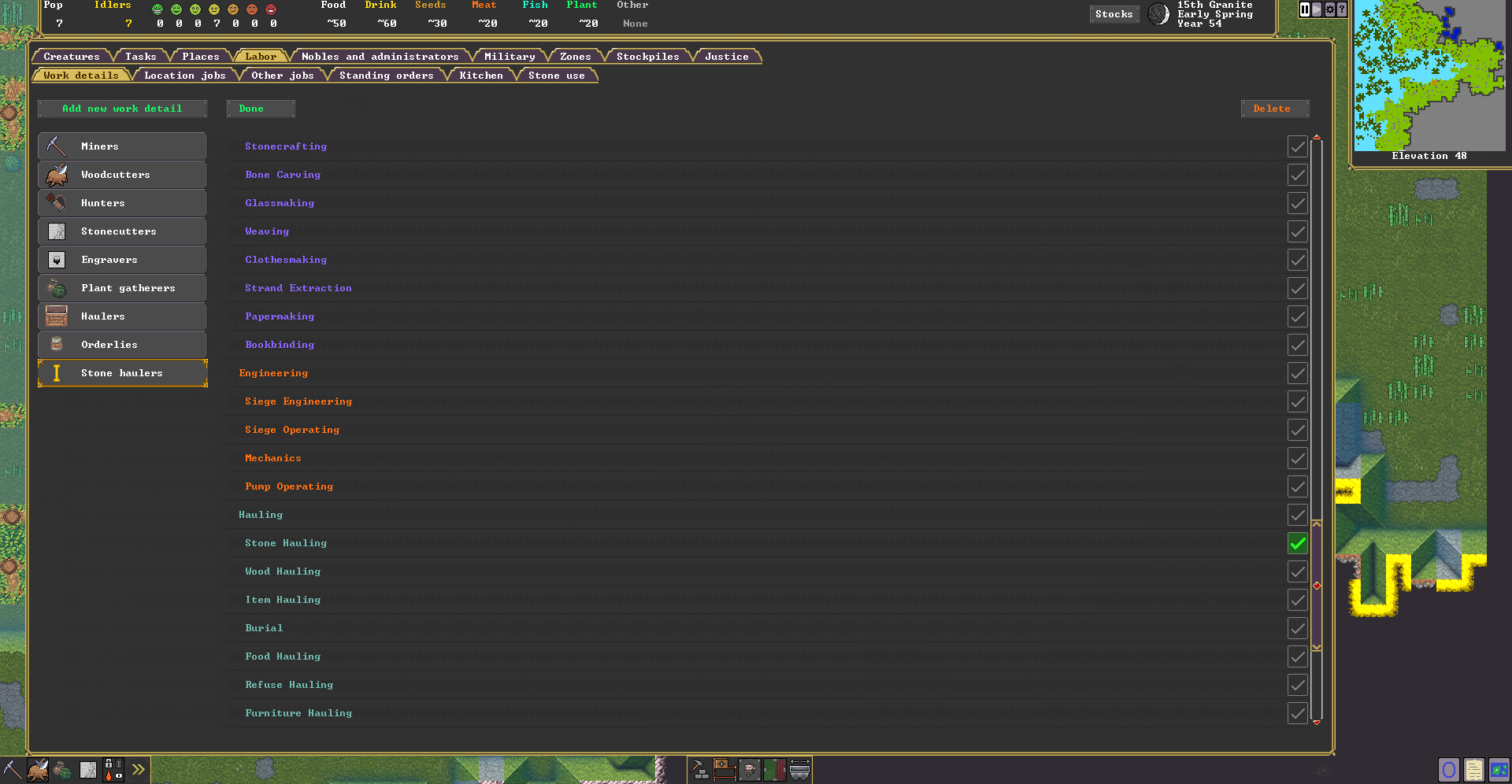
Task: Enable the Mechanics labor checkbox
Action: 1298,458
